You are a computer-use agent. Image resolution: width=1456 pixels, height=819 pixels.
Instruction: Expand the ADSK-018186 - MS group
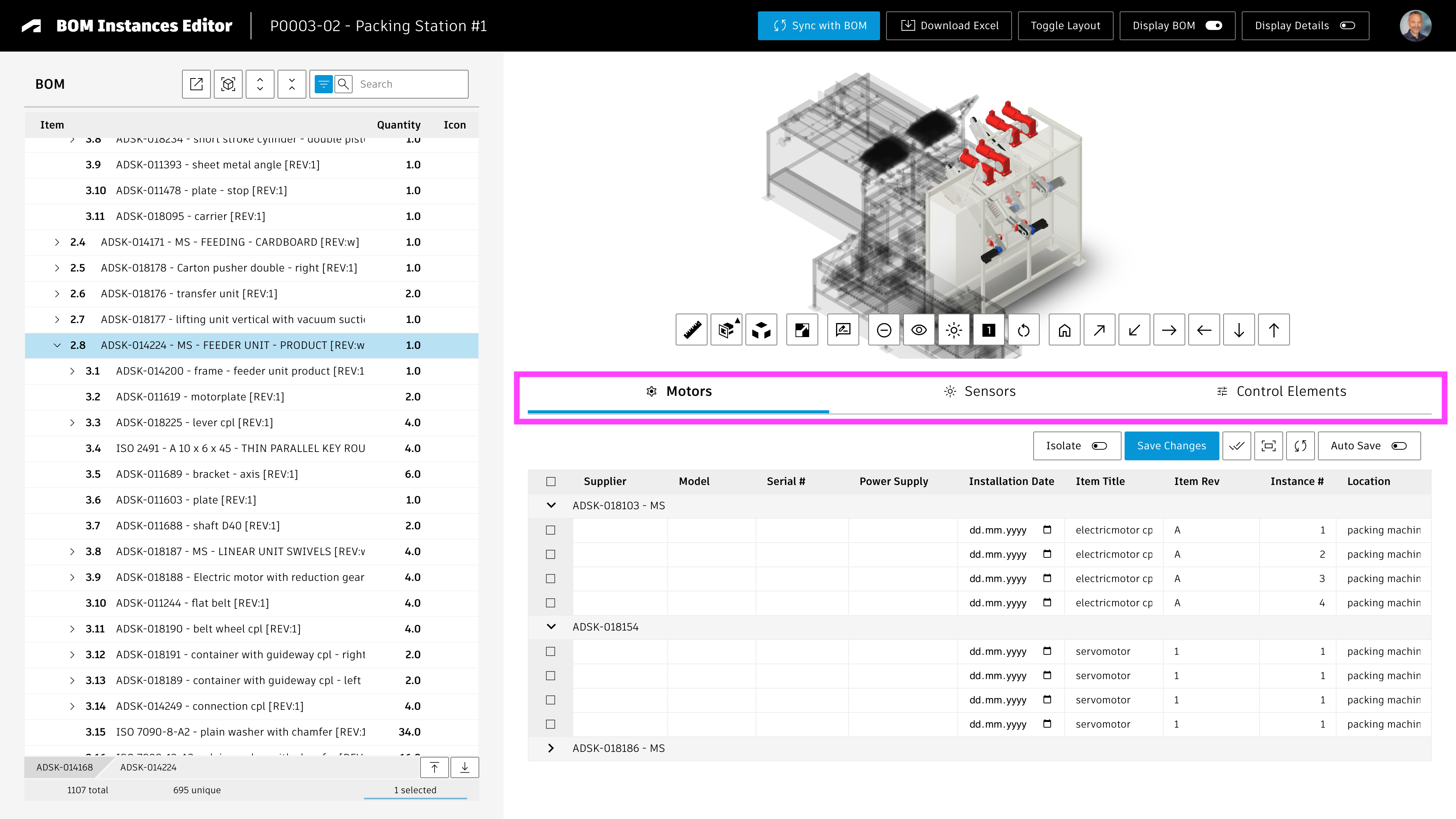(551, 748)
